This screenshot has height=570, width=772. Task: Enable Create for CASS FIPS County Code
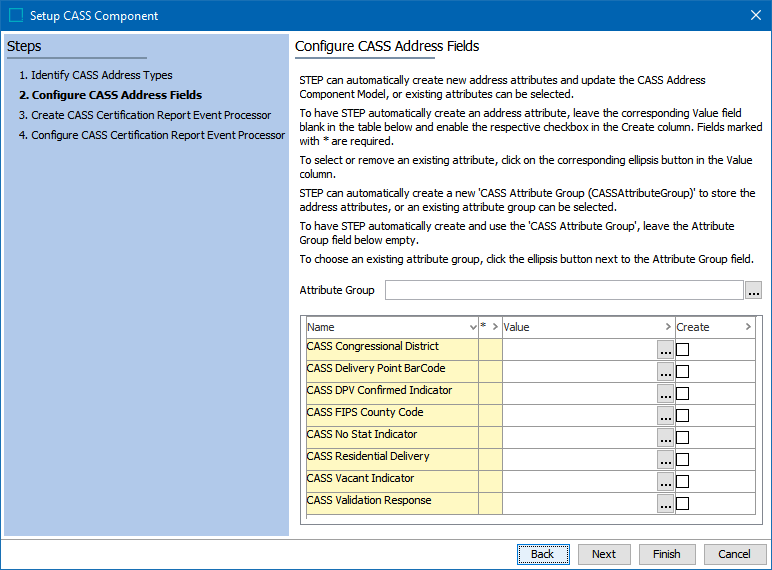682,415
